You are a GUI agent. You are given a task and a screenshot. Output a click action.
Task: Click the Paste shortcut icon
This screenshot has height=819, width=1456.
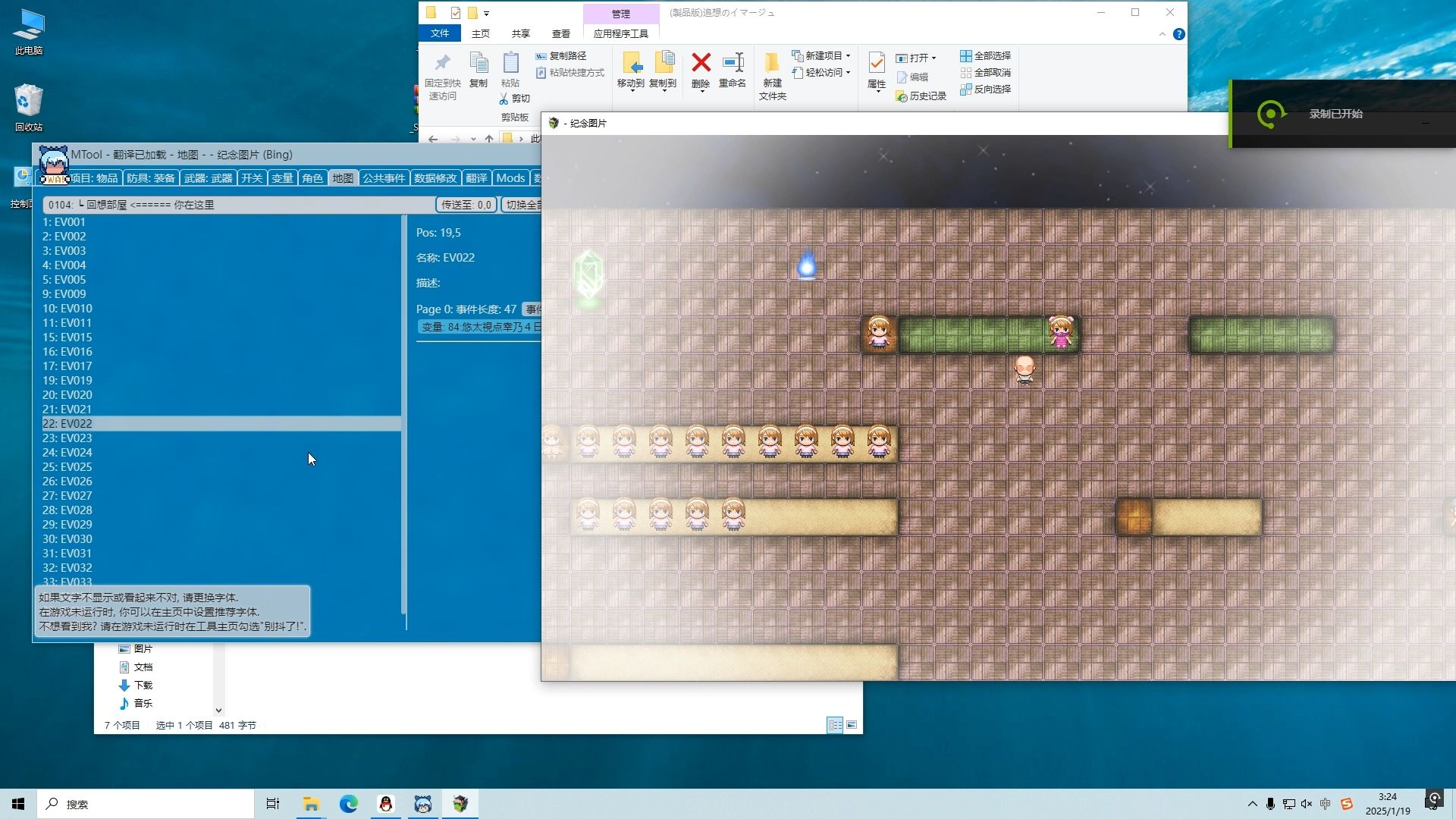pos(541,73)
